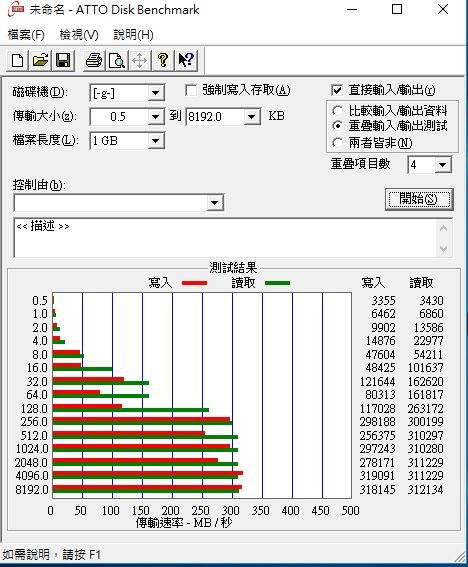Open the maximum transfer size 8192.0 dropdown
The image size is (468, 567).
coord(251,117)
